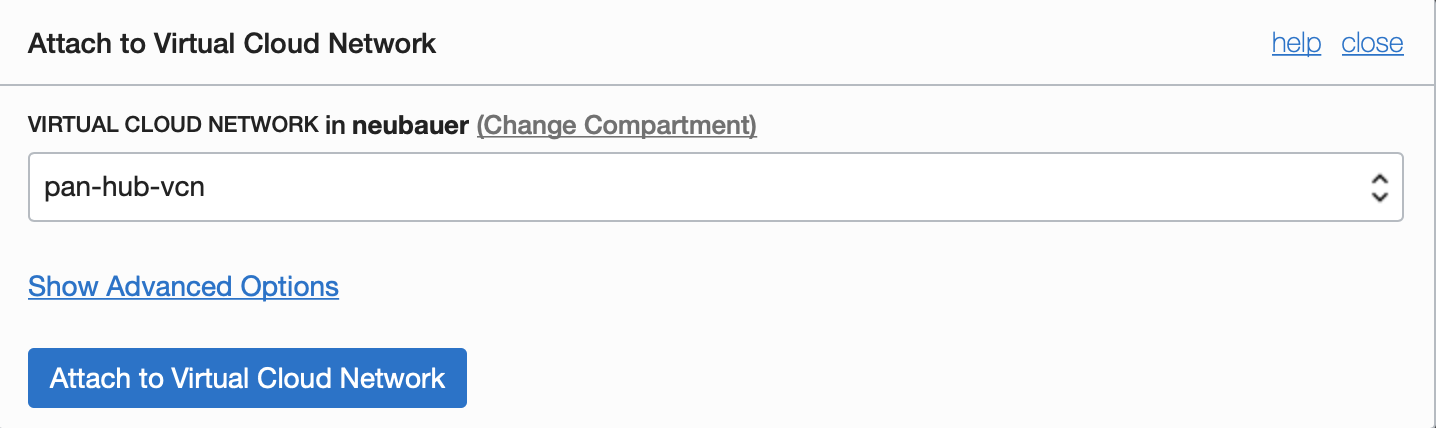This screenshot has width=1436, height=428.
Task: Close the Attach to Virtual Cloud Network dialog
Action: tap(1372, 44)
